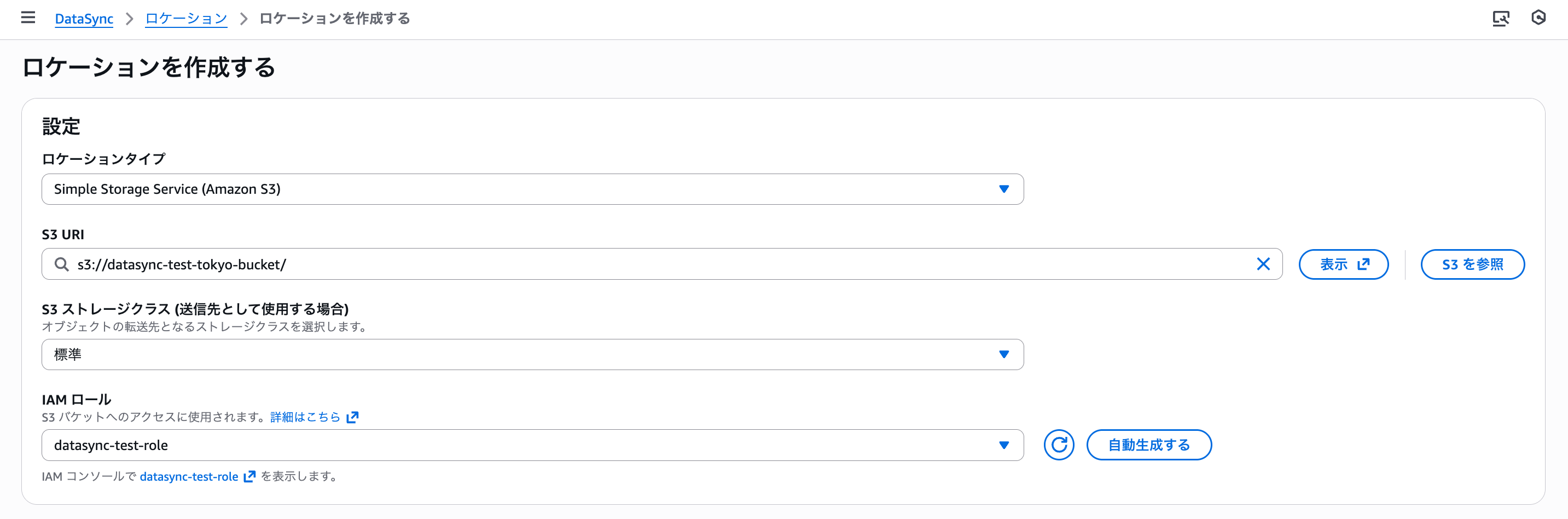1568x519 pixels.
Task: Open datasync-test-role in IAM console
Action: (189, 476)
